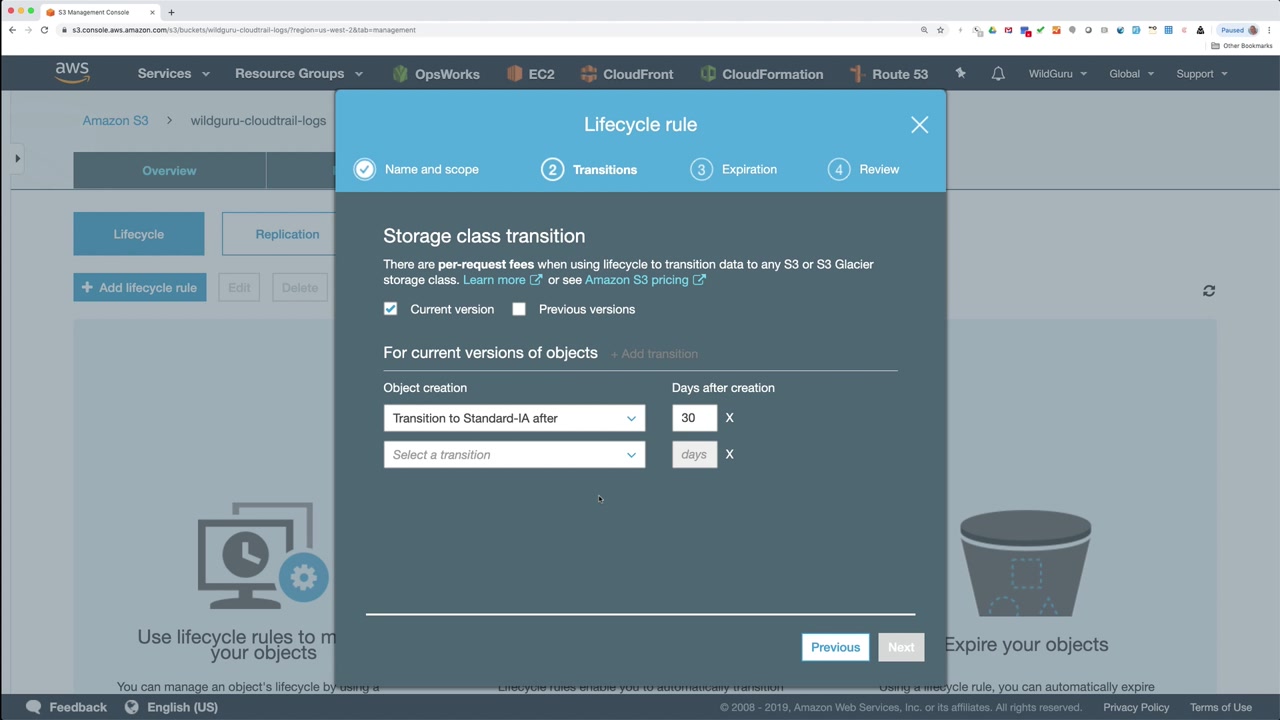Open the Select a transition dropdown
This screenshot has height=720, width=1280.
pos(514,455)
